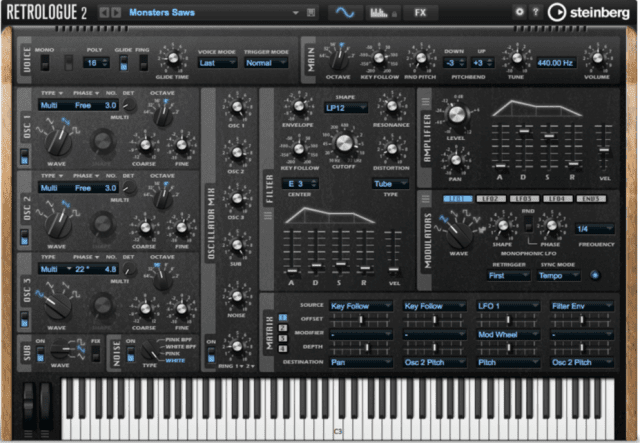Select the LFO3 modulator tab
This screenshot has height=443, width=640.
(524, 199)
